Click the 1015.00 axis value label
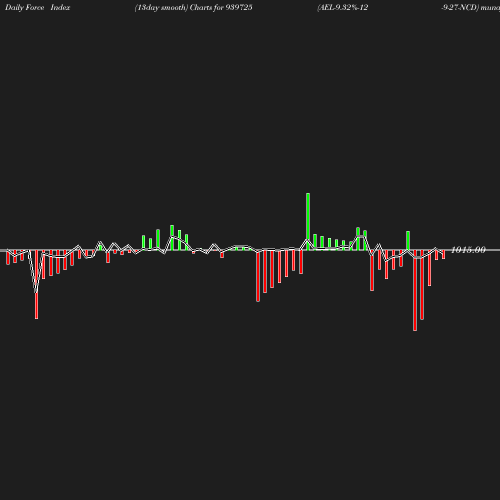This screenshot has width=500, height=500. click(468, 250)
